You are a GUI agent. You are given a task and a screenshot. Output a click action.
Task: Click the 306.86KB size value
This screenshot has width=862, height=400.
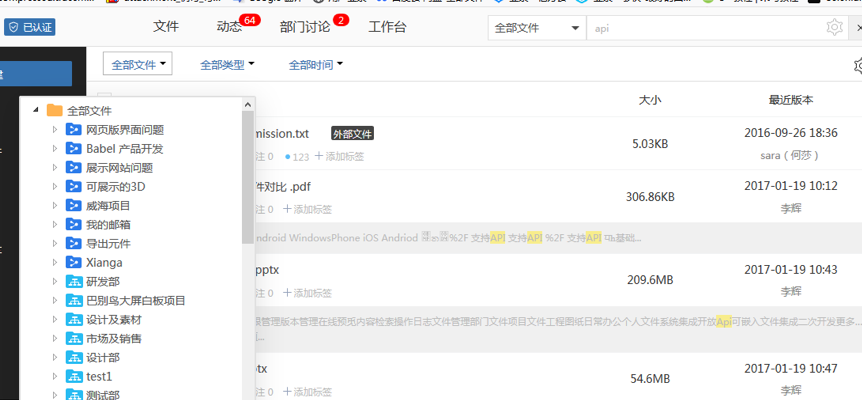click(x=650, y=197)
